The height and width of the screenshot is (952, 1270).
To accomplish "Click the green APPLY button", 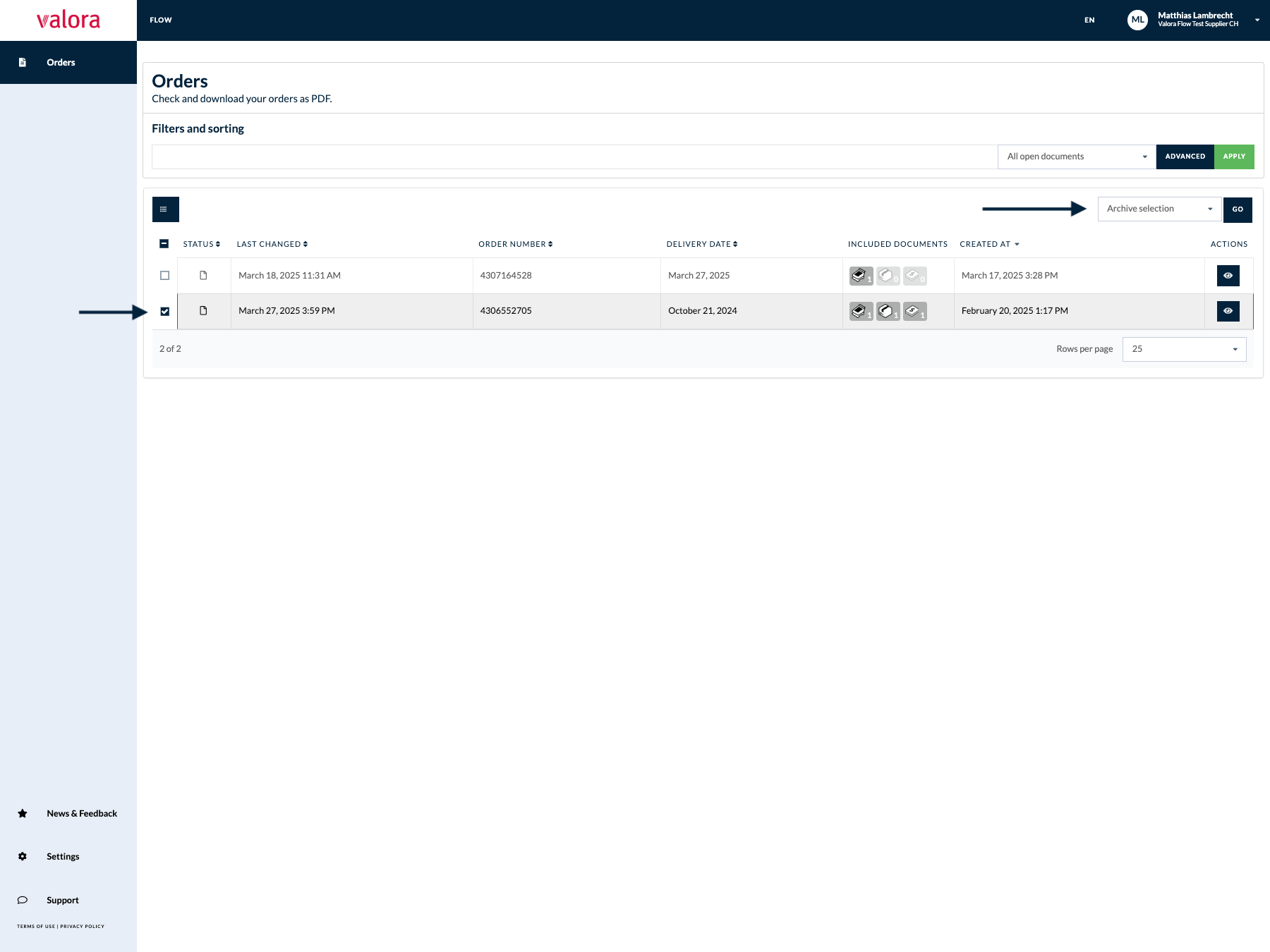I will point(1234,157).
